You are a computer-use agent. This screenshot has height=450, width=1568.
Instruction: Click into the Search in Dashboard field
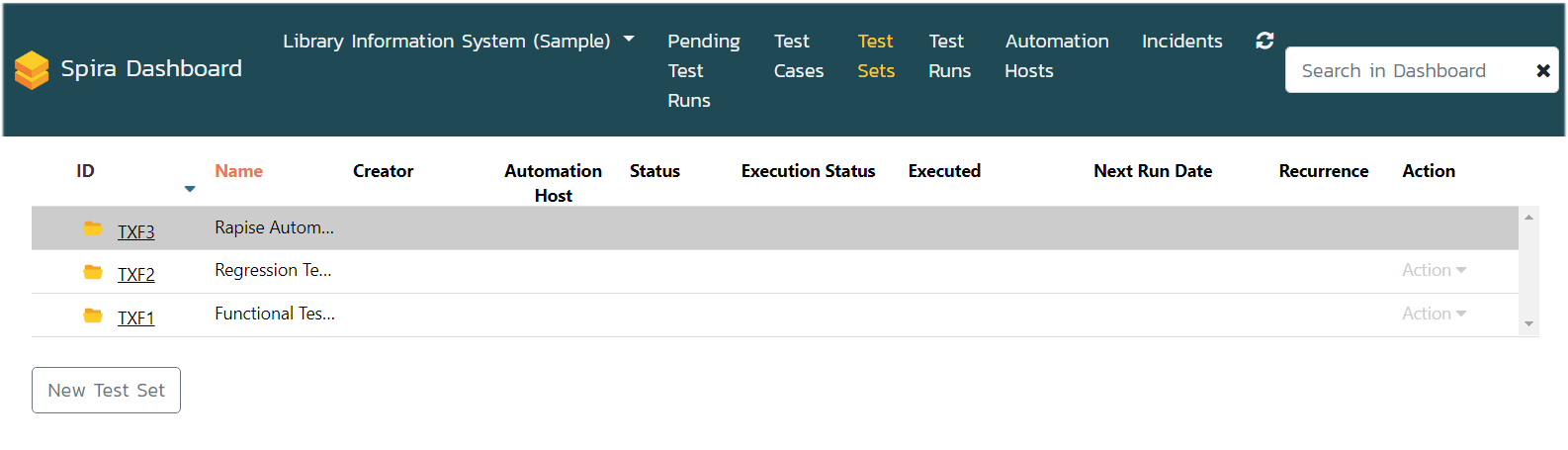(1404, 71)
